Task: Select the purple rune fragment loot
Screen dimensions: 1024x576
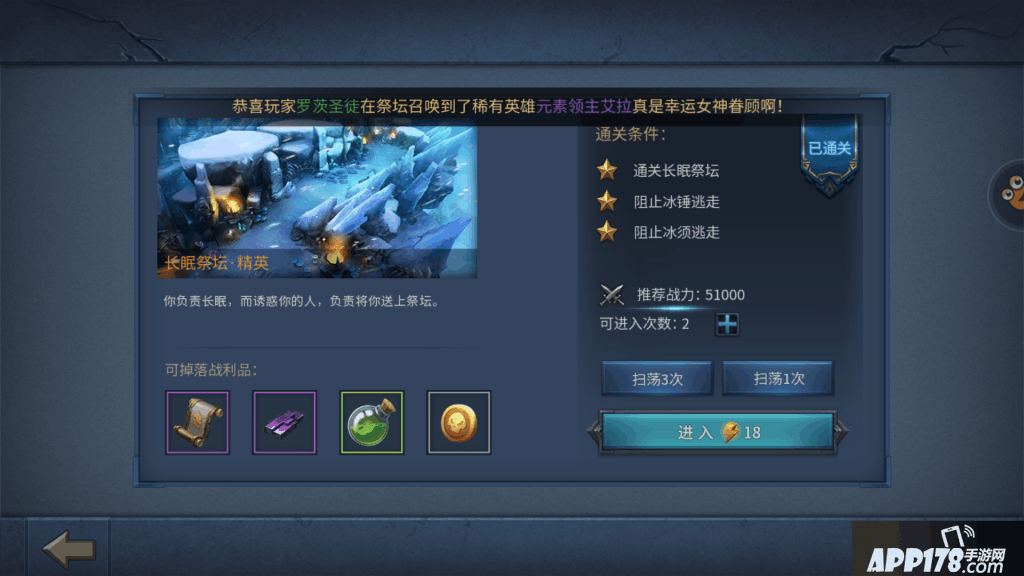Action: click(284, 423)
